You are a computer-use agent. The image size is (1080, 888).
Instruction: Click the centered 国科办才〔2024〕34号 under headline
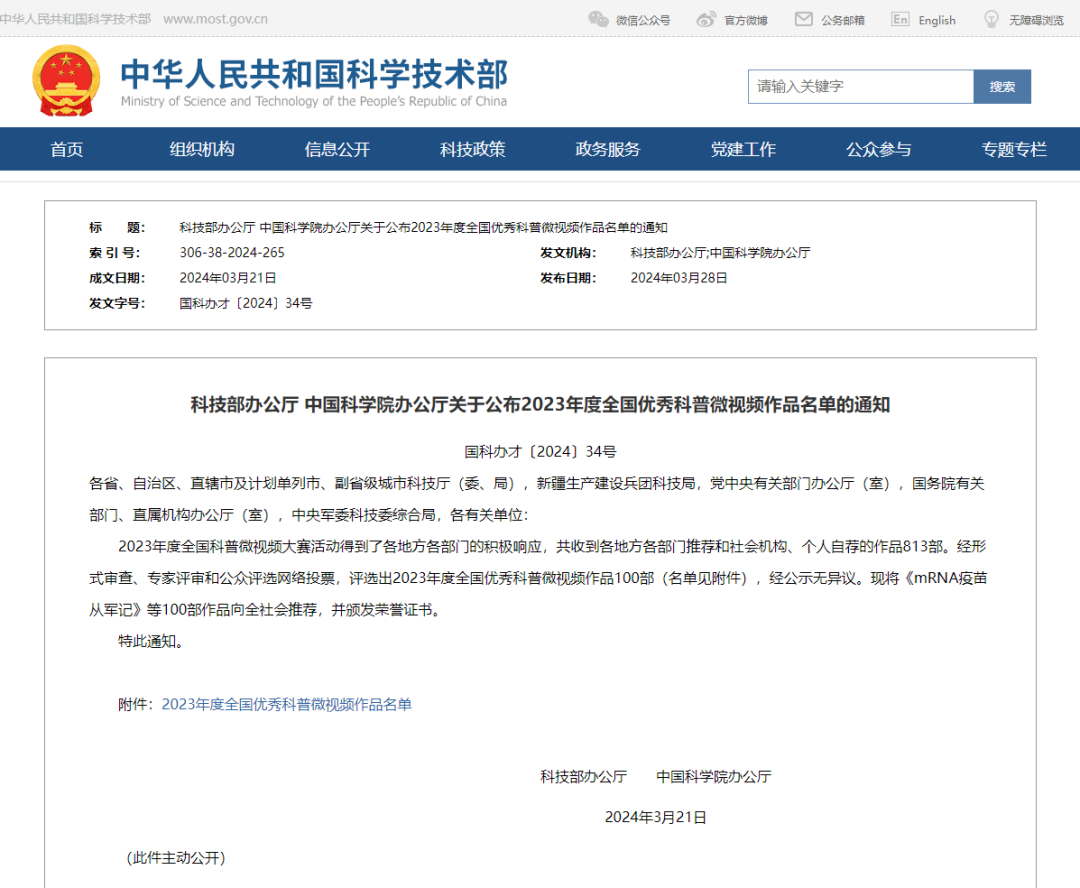click(x=540, y=452)
